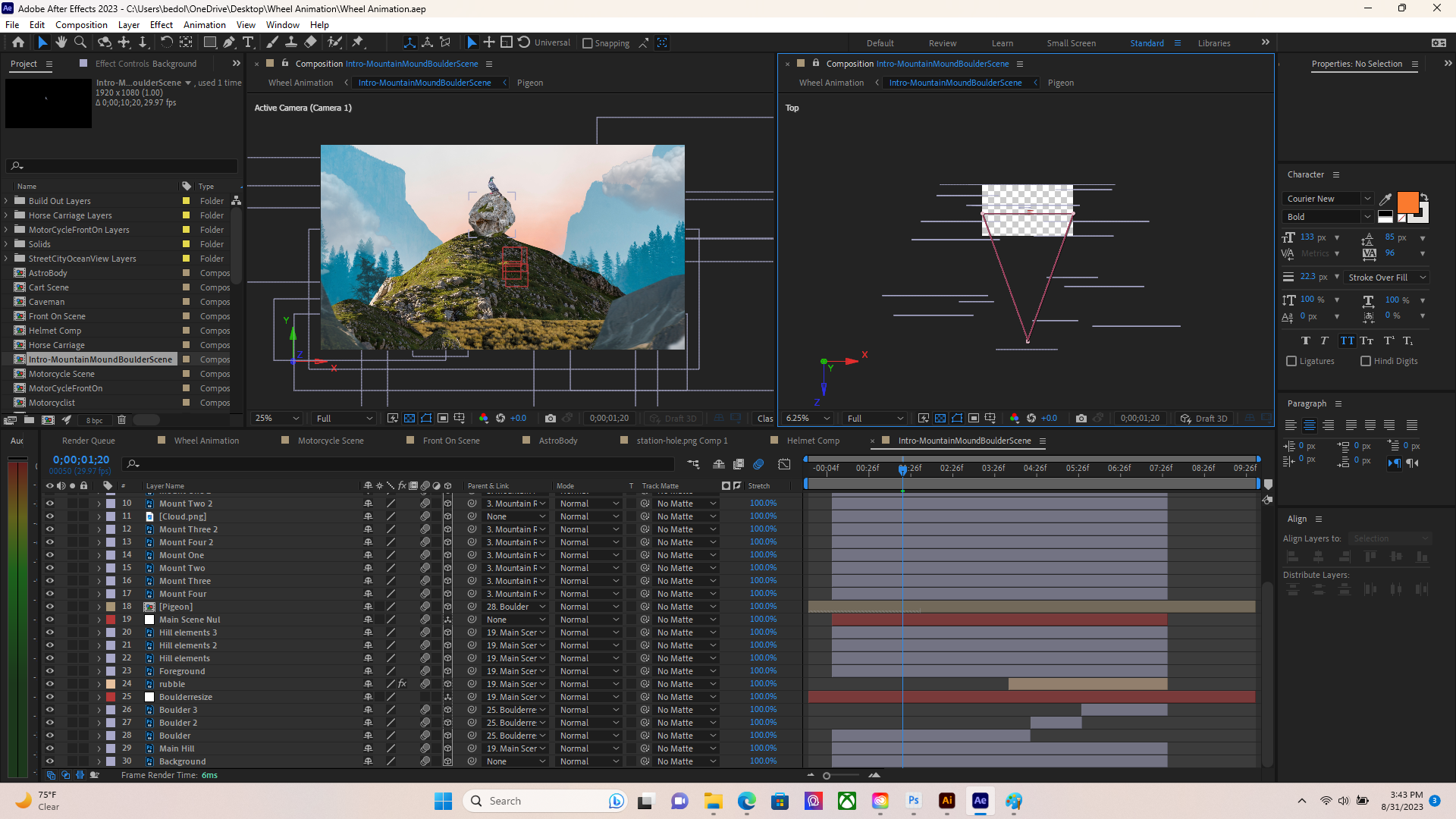Select the Eraser tool
The height and width of the screenshot is (819, 1456).
click(x=311, y=42)
